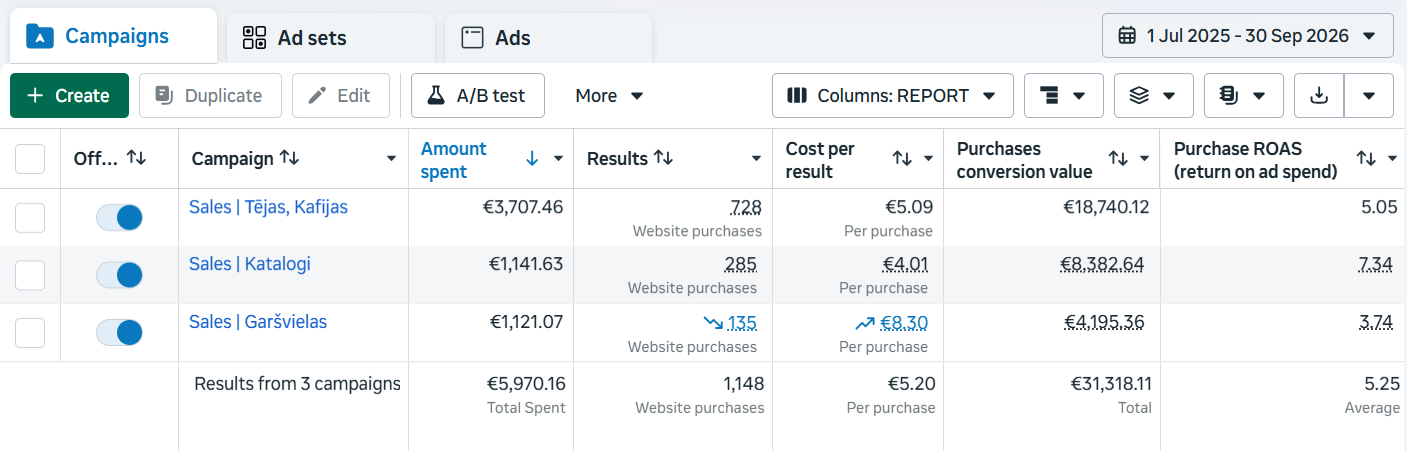Viewport: 1407px width, 451px height.
Task: Open the layers stack menu icon
Action: pos(1154,96)
